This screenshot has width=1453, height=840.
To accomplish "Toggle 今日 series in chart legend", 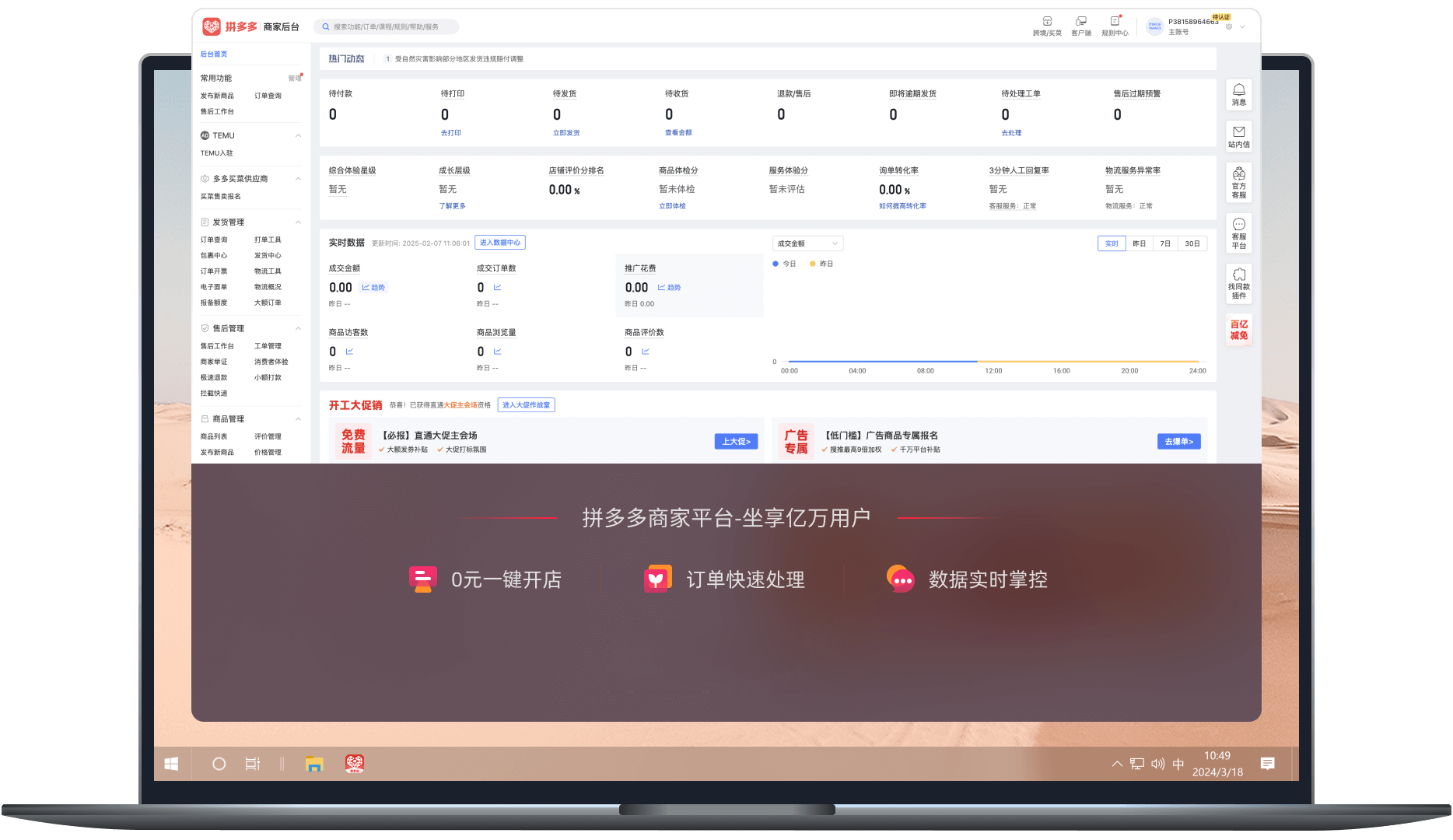I will (x=785, y=264).
